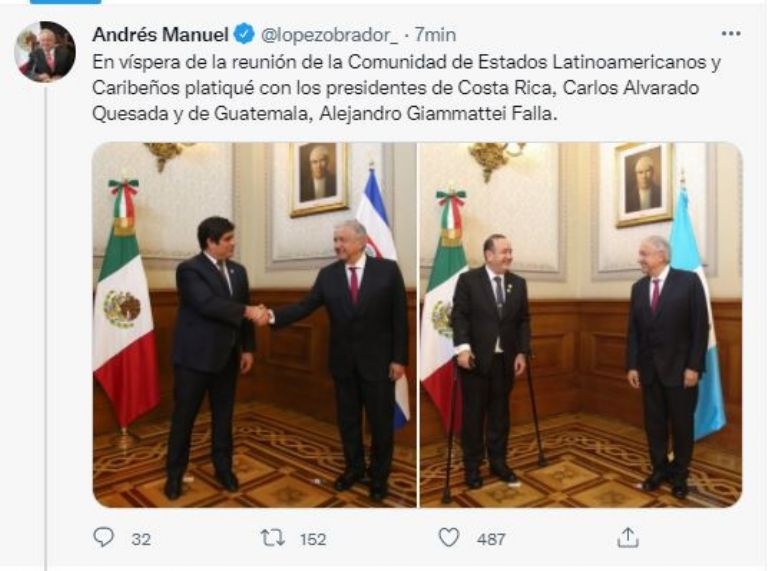768x571 pixels.
Task: Click the 32 replies count
Action: (141, 539)
